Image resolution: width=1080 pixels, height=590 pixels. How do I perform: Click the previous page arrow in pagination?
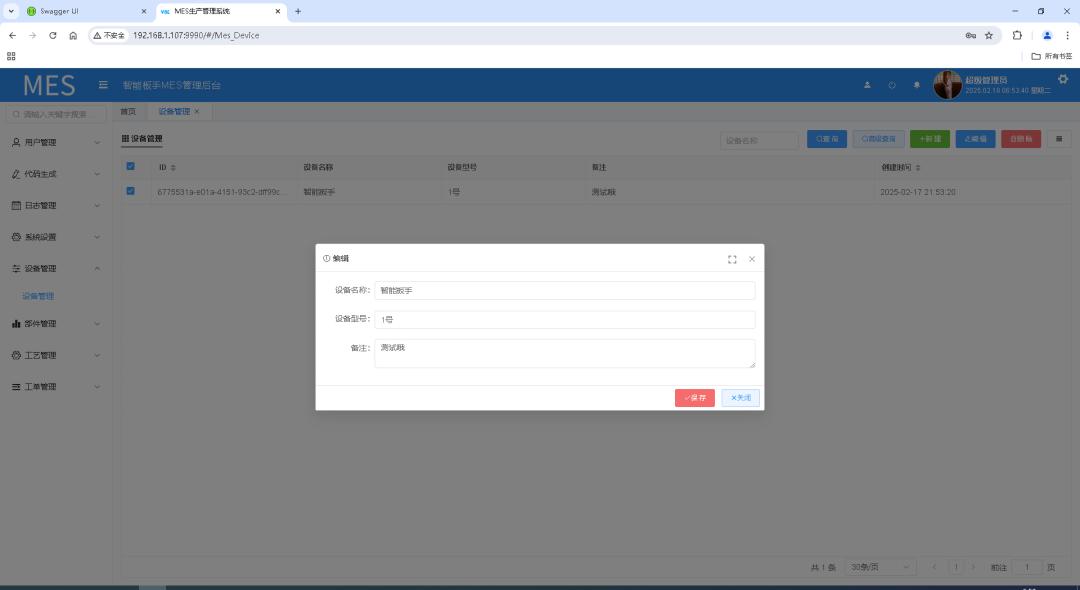click(x=935, y=567)
